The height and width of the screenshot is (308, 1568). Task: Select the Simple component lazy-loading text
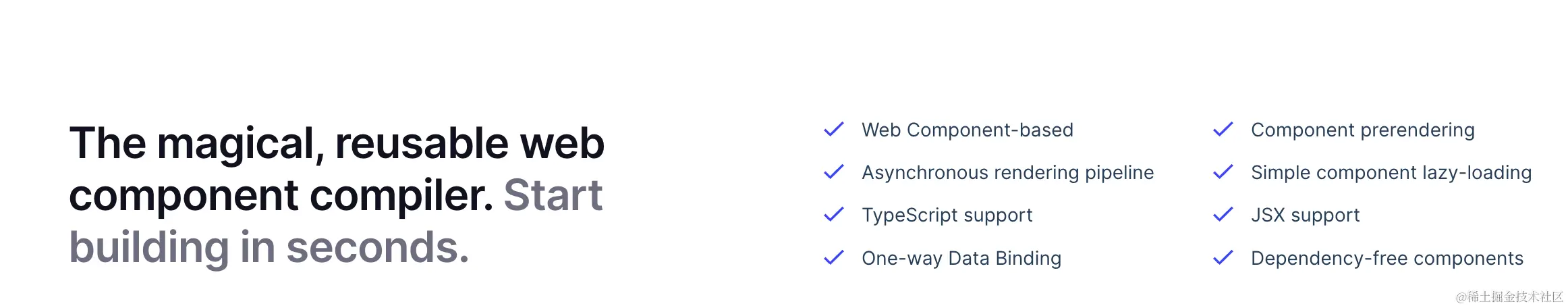(1391, 173)
